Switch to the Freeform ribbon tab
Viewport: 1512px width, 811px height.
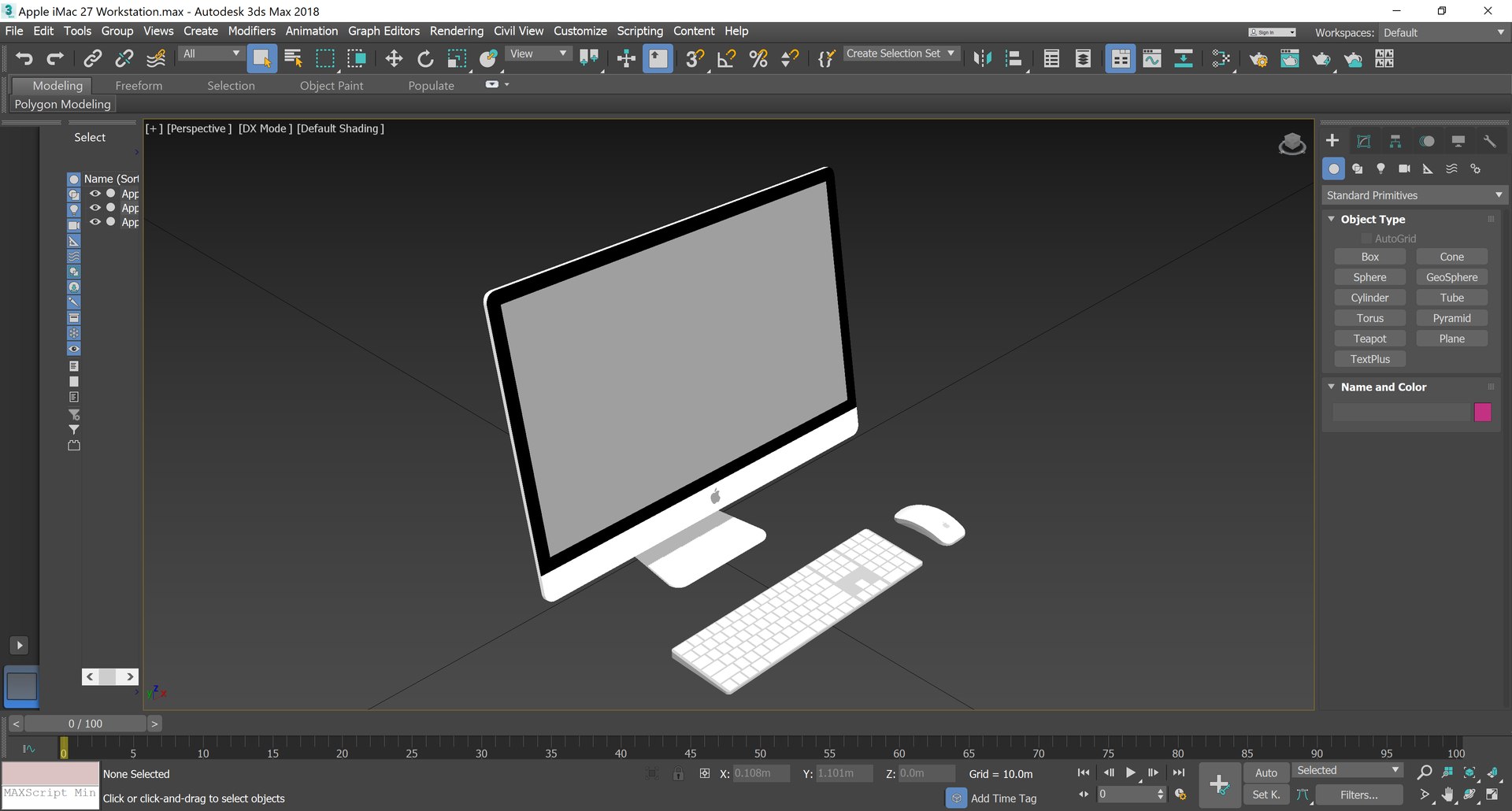coord(139,85)
